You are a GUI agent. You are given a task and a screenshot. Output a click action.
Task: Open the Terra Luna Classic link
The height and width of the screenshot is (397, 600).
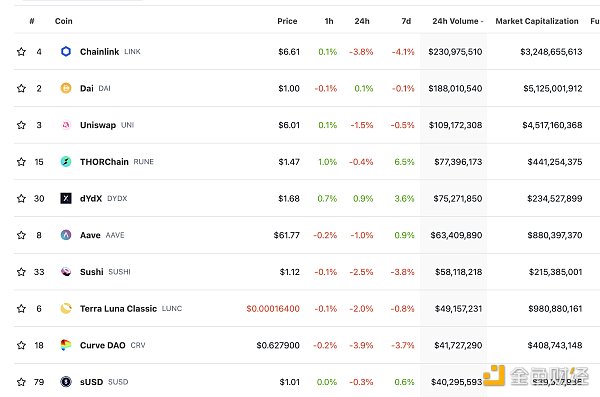[x=118, y=309]
